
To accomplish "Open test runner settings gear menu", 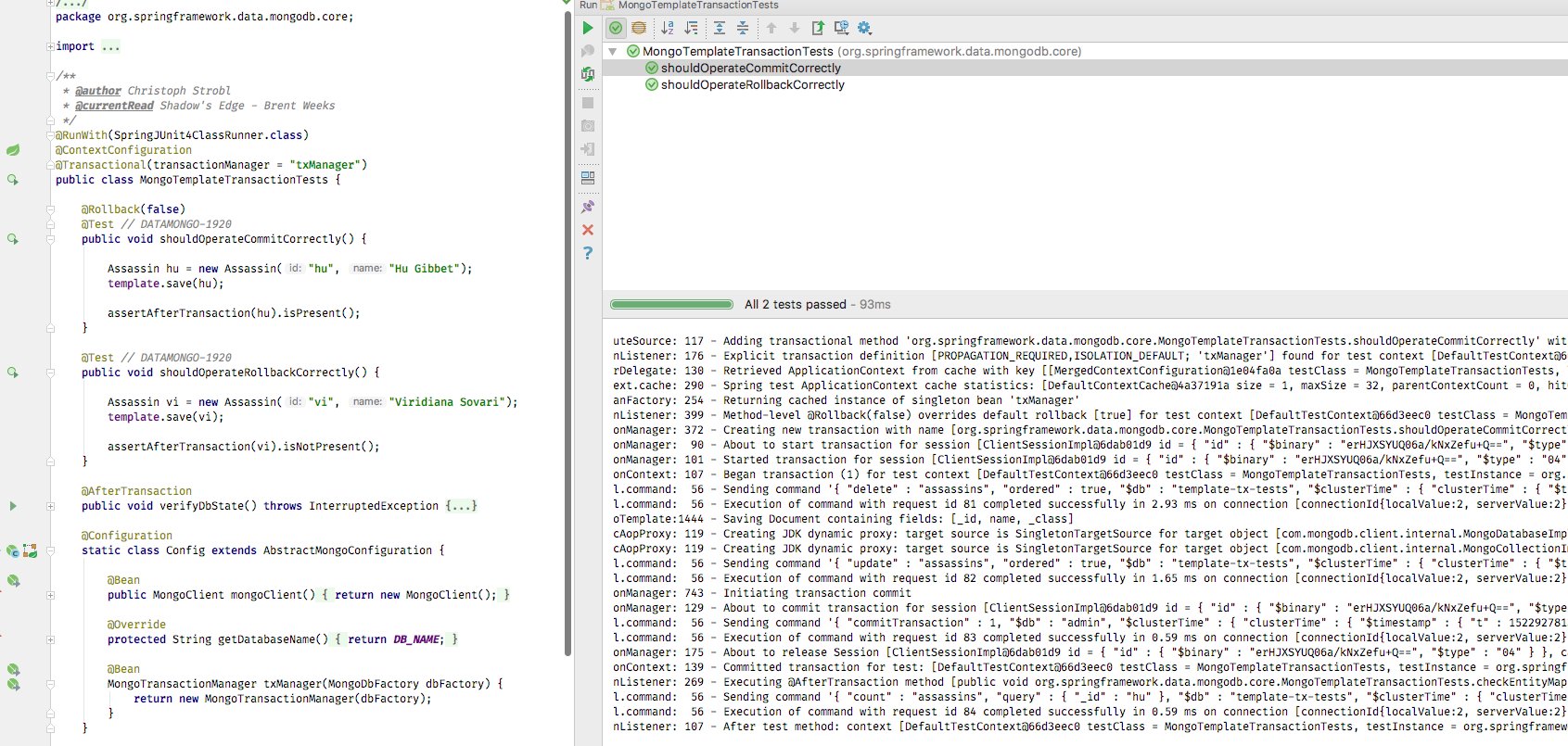I will pos(864,28).
